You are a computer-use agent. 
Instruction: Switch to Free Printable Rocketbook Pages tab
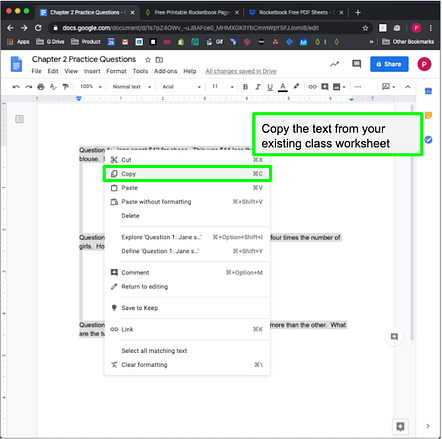tap(192, 12)
